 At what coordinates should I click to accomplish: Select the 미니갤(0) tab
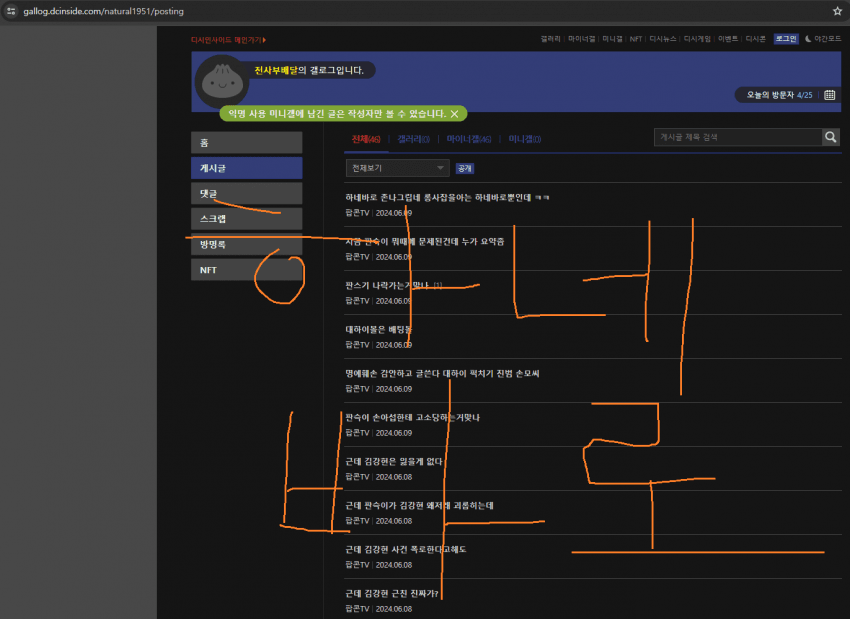524,139
